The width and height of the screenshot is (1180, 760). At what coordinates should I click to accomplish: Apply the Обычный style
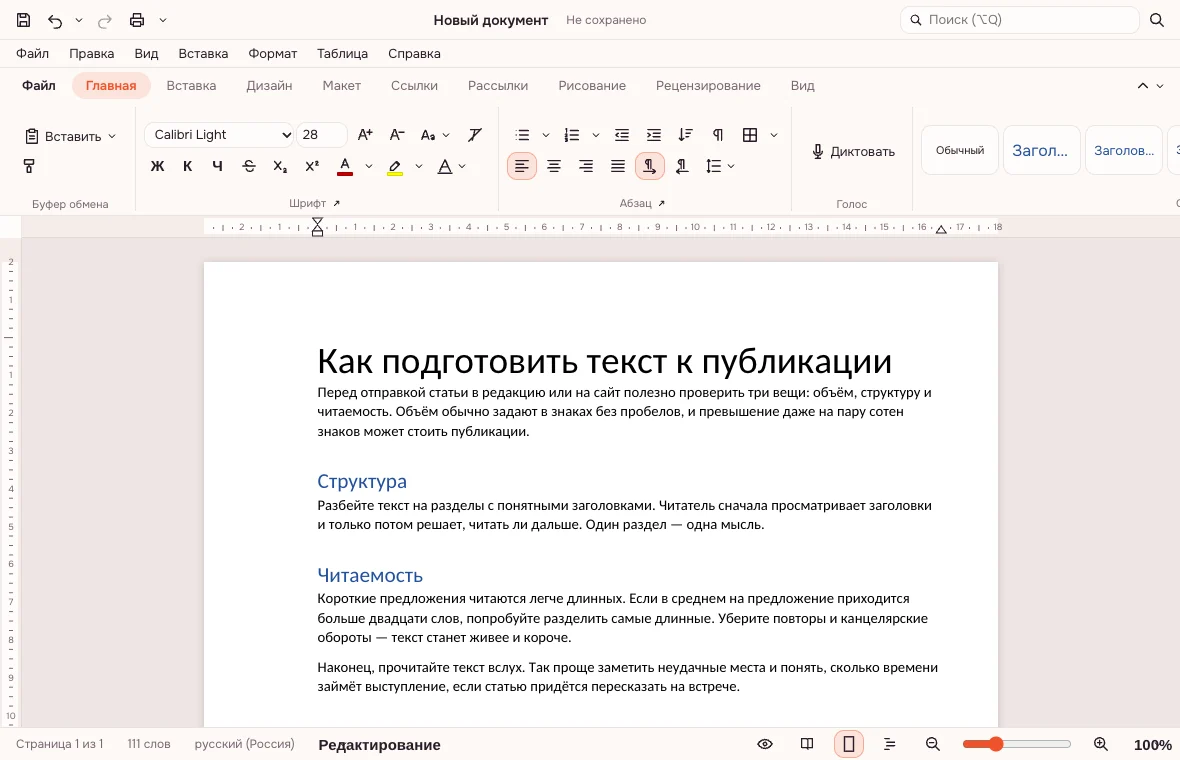pyautogui.click(x=960, y=150)
